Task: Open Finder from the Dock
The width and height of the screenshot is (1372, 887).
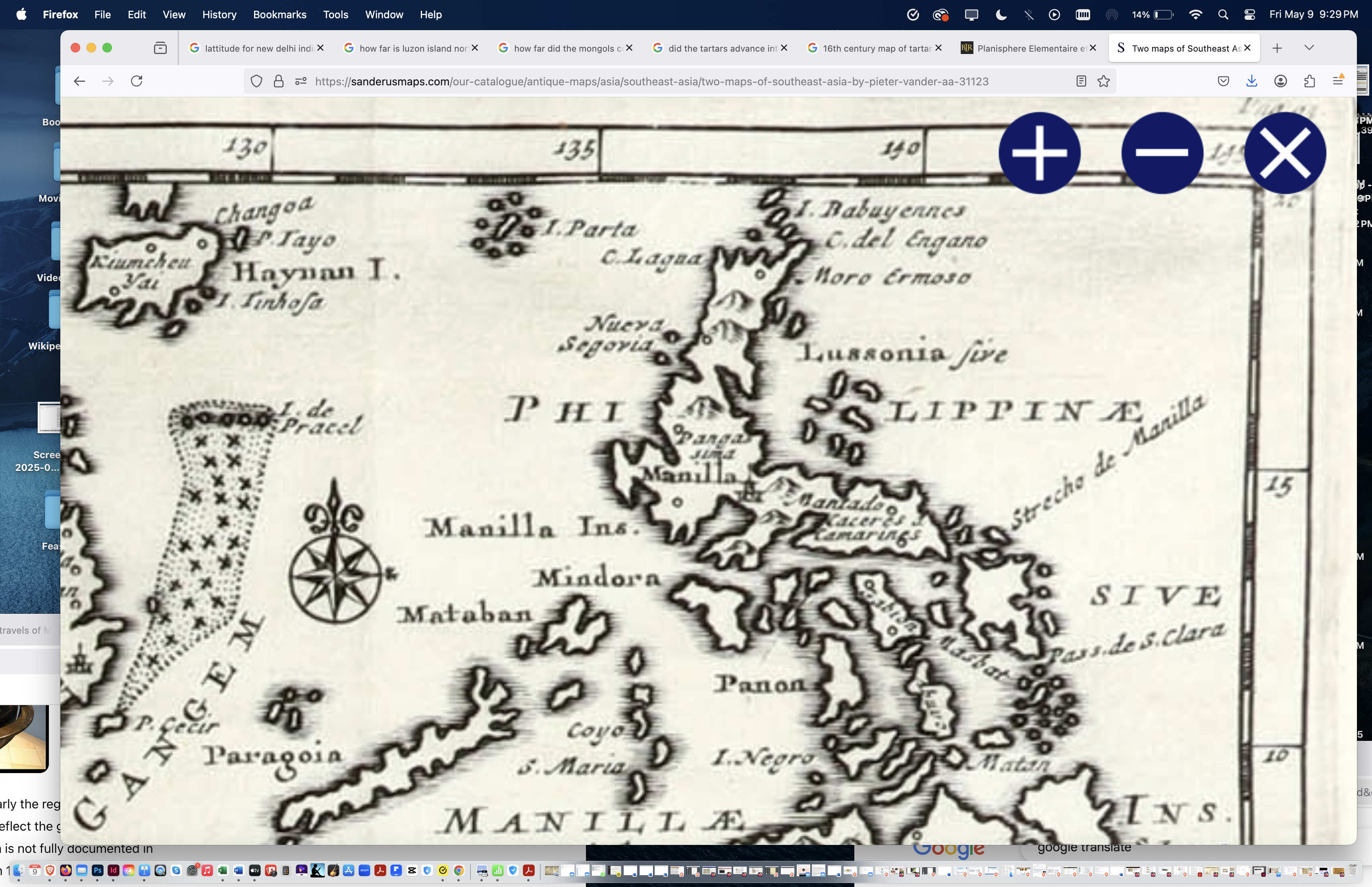Action: pyautogui.click(x=18, y=870)
